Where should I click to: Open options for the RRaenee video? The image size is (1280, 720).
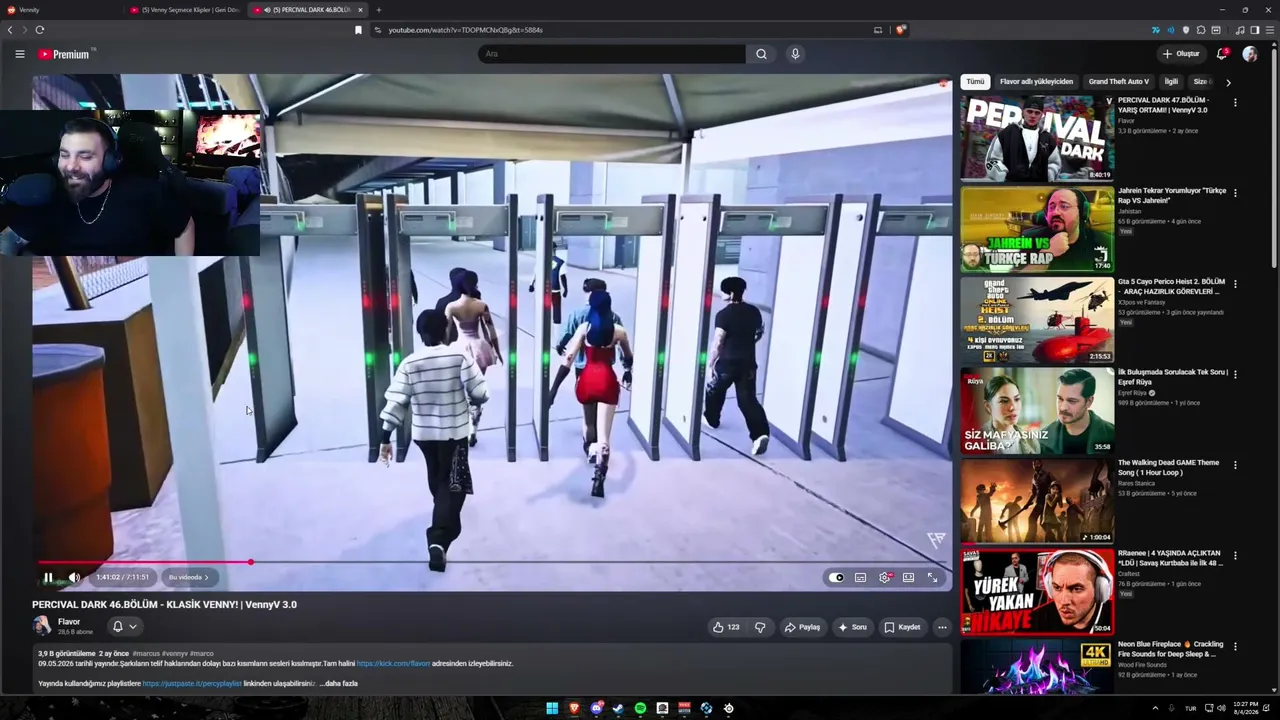click(x=1235, y=555)
